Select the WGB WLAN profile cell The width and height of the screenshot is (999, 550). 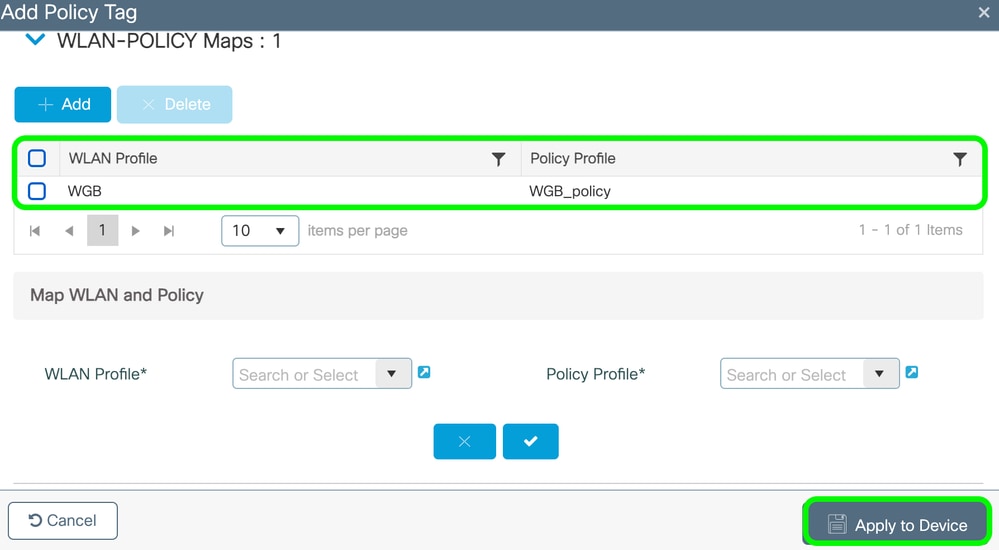point(85,191)
